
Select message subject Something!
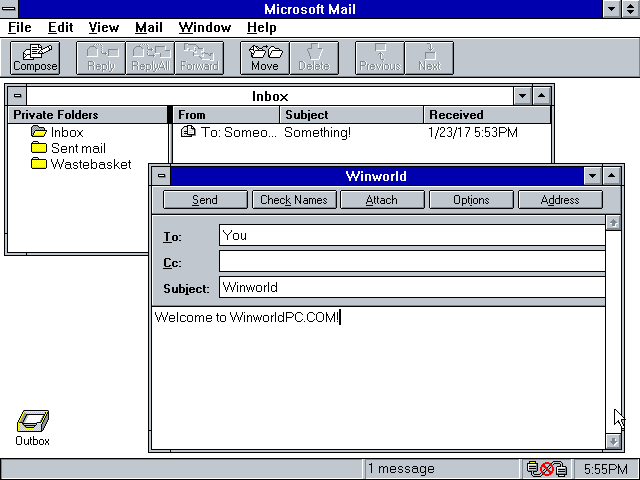317,132
